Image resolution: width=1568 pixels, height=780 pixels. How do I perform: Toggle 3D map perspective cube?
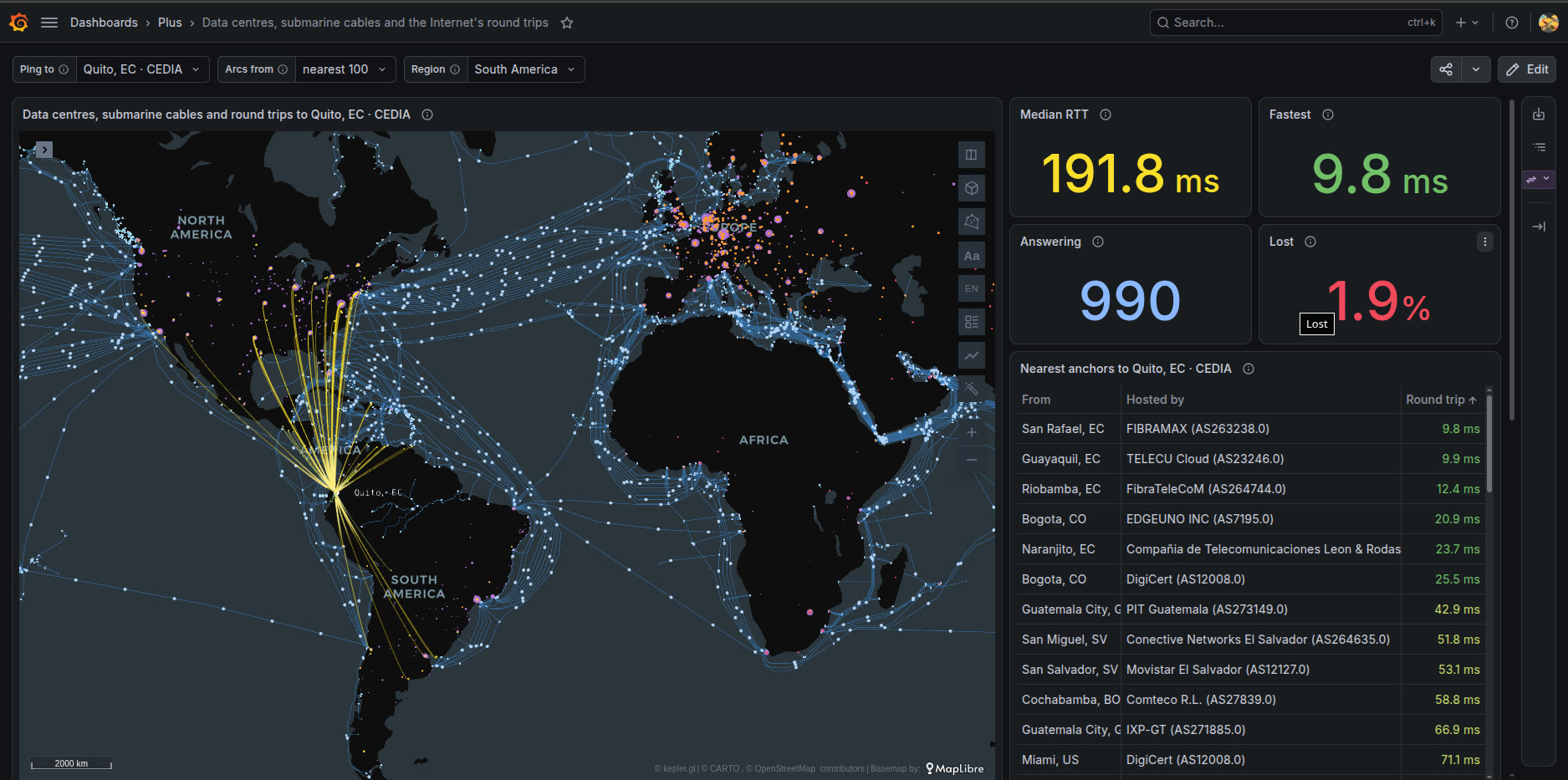(971, 188)
